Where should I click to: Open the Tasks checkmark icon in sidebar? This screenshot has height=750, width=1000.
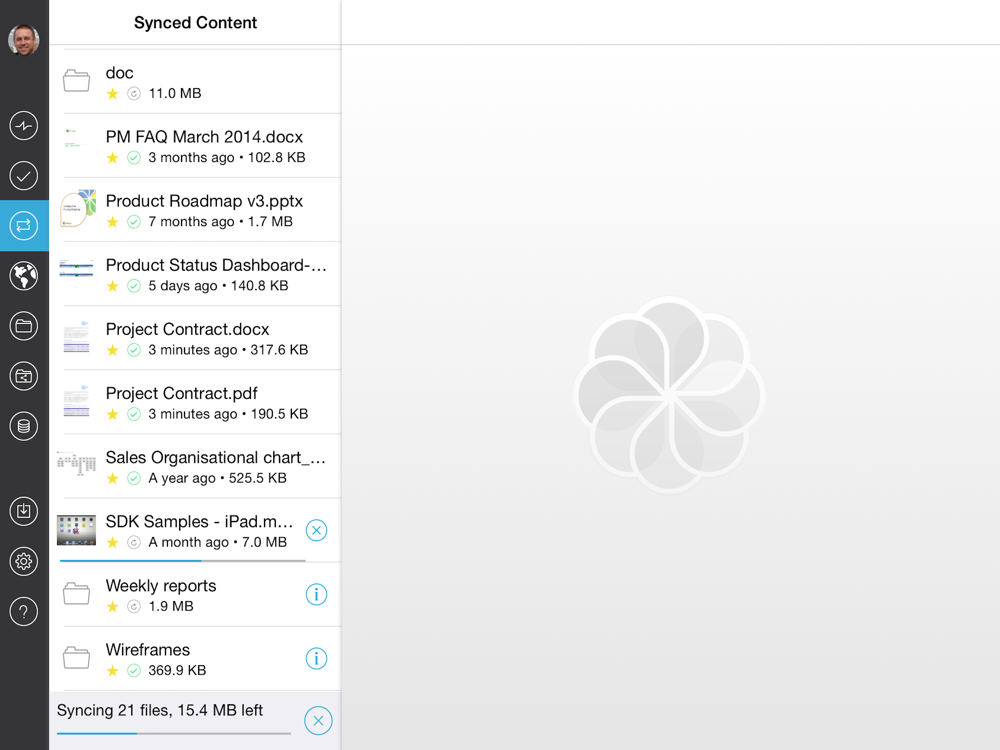[24, 176]
